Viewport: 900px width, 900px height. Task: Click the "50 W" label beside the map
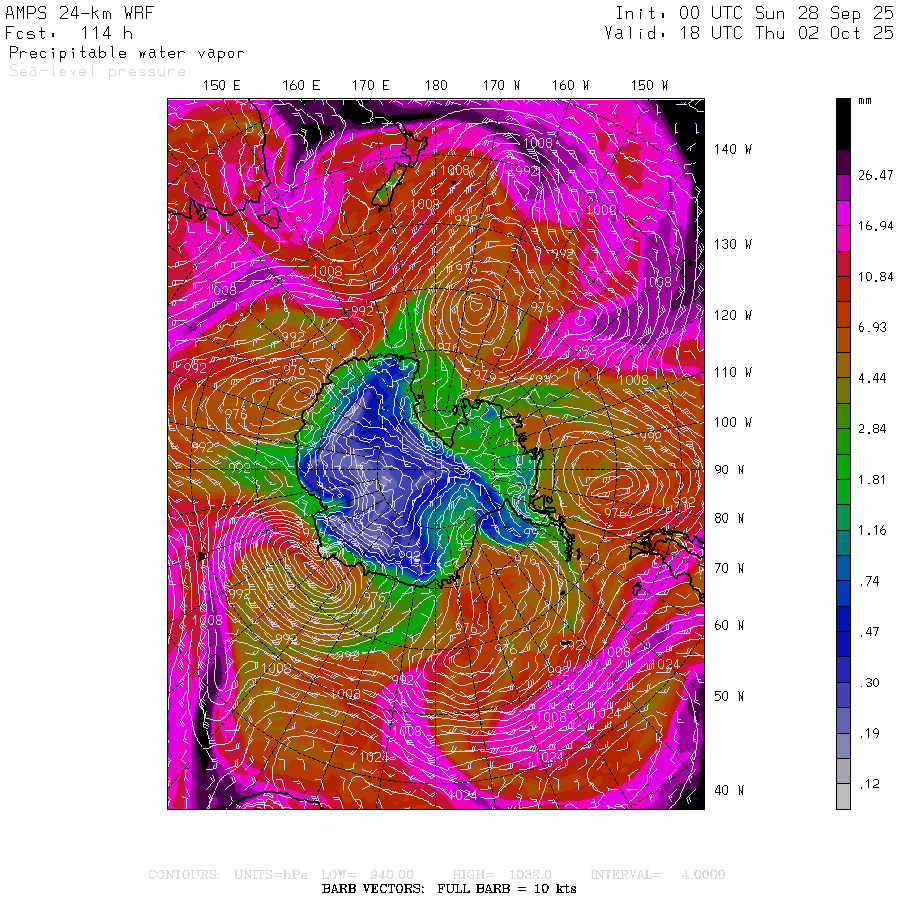pyautogui.click(x=729, y=696)
